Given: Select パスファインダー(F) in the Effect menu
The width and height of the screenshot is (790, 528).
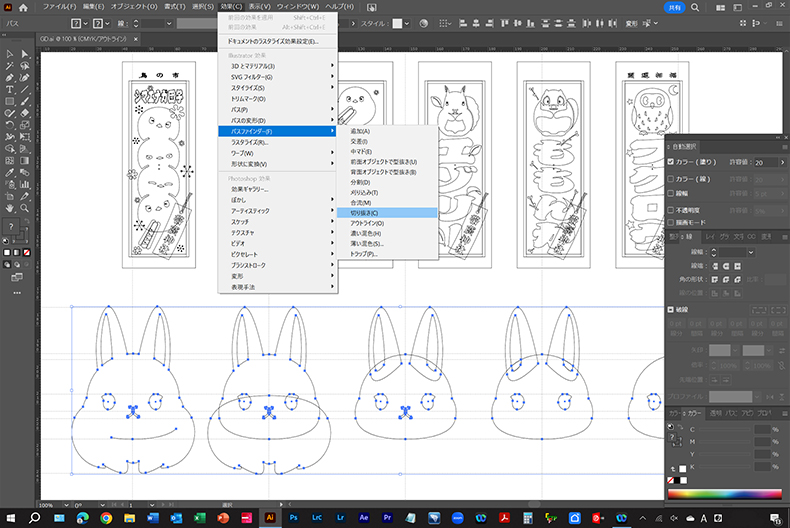Looking at the screenshot, I should (x=278, y=131).
